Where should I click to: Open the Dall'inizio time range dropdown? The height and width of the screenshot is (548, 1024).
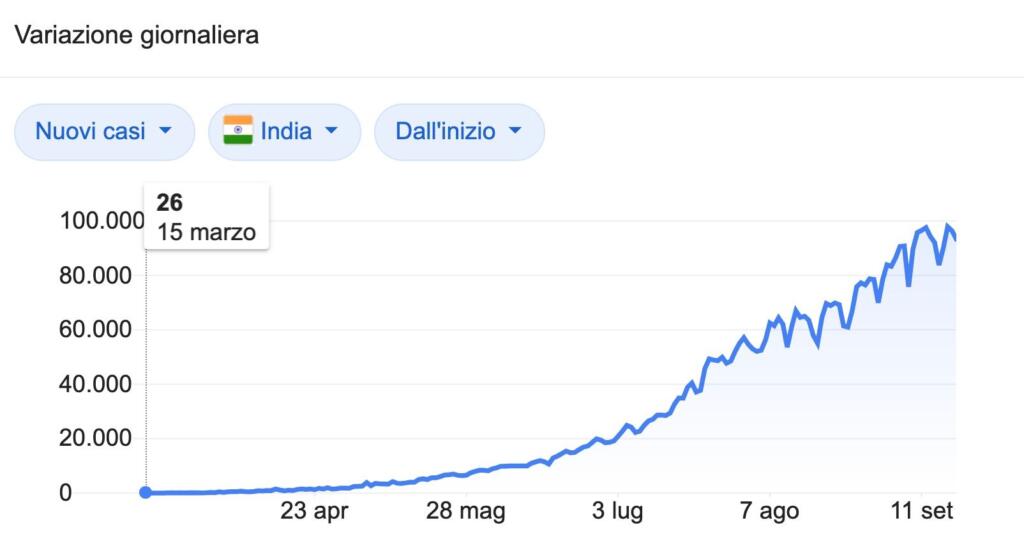pyautogui.click(x=459, y=132)
